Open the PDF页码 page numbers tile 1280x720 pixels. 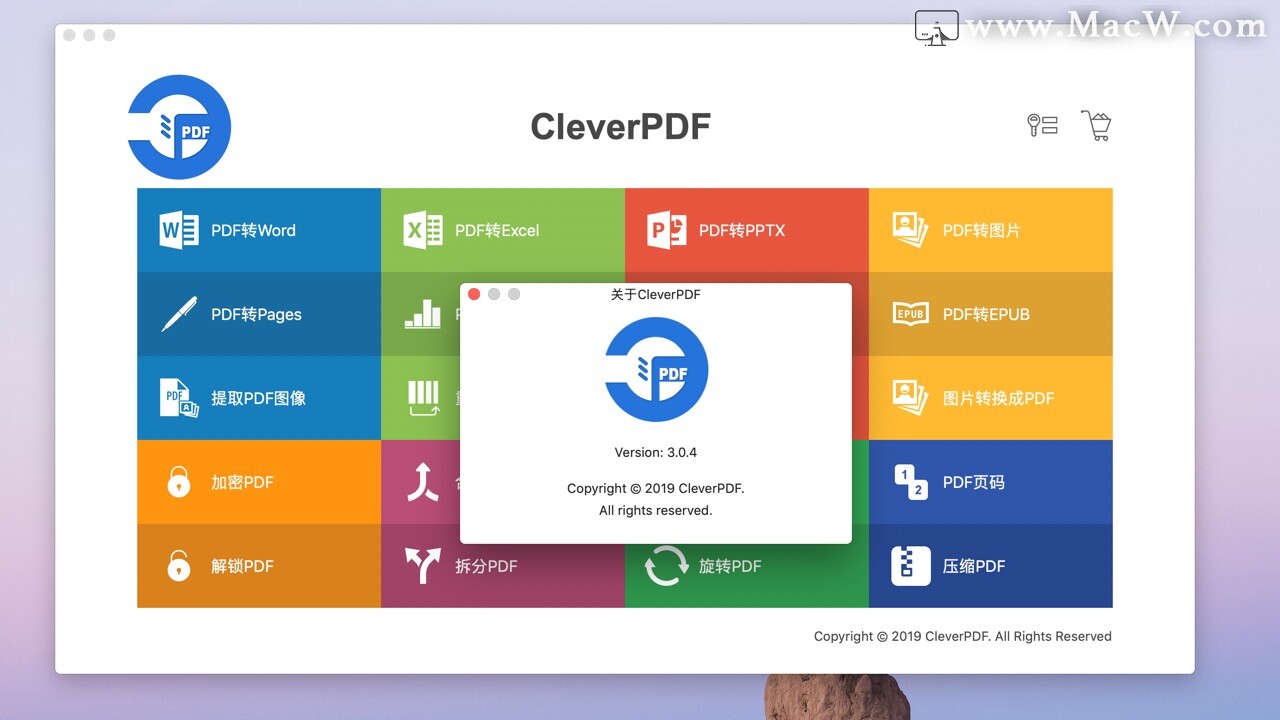pos(991,482)
